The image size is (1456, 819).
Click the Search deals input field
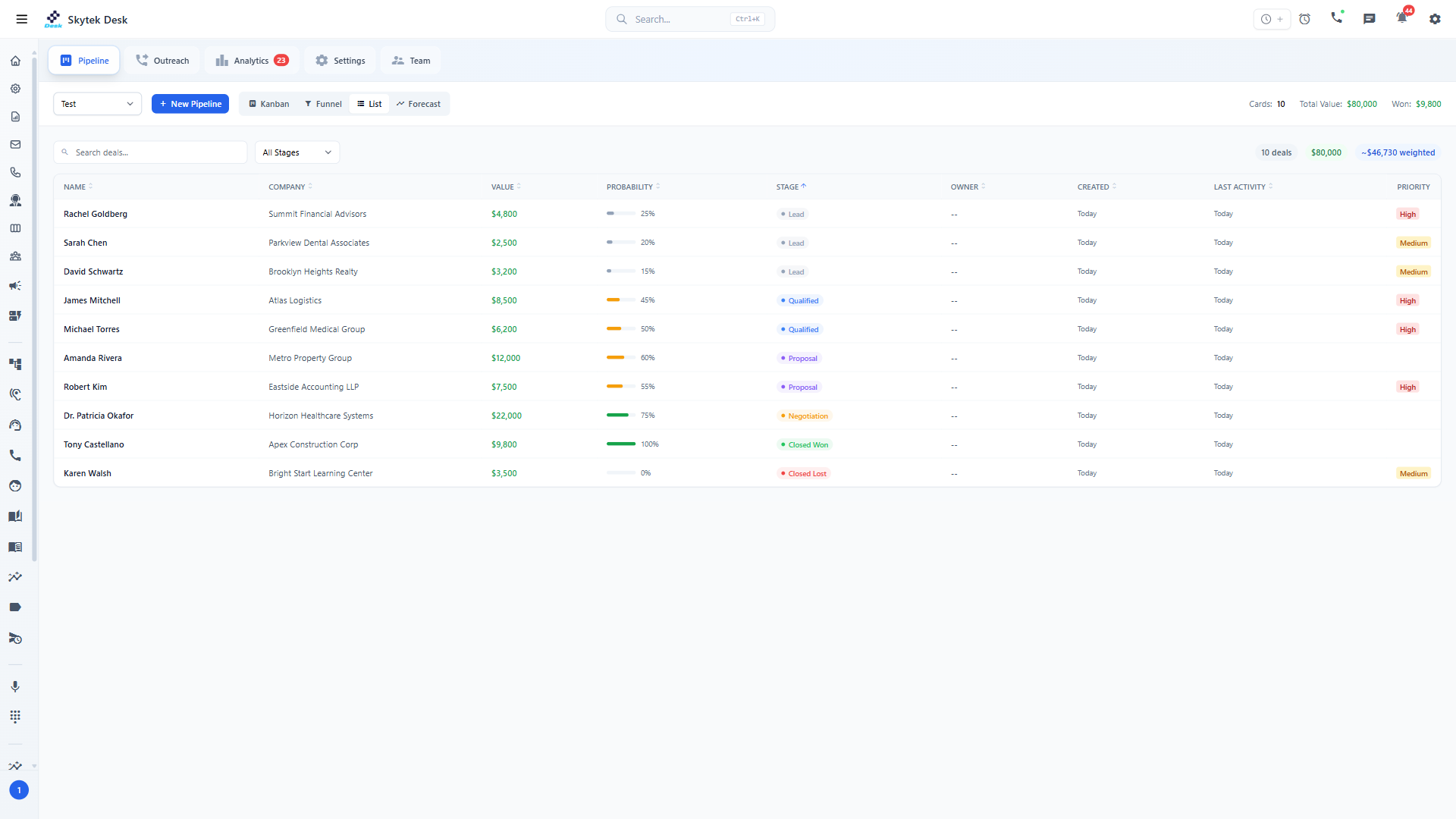pos(150,152)
